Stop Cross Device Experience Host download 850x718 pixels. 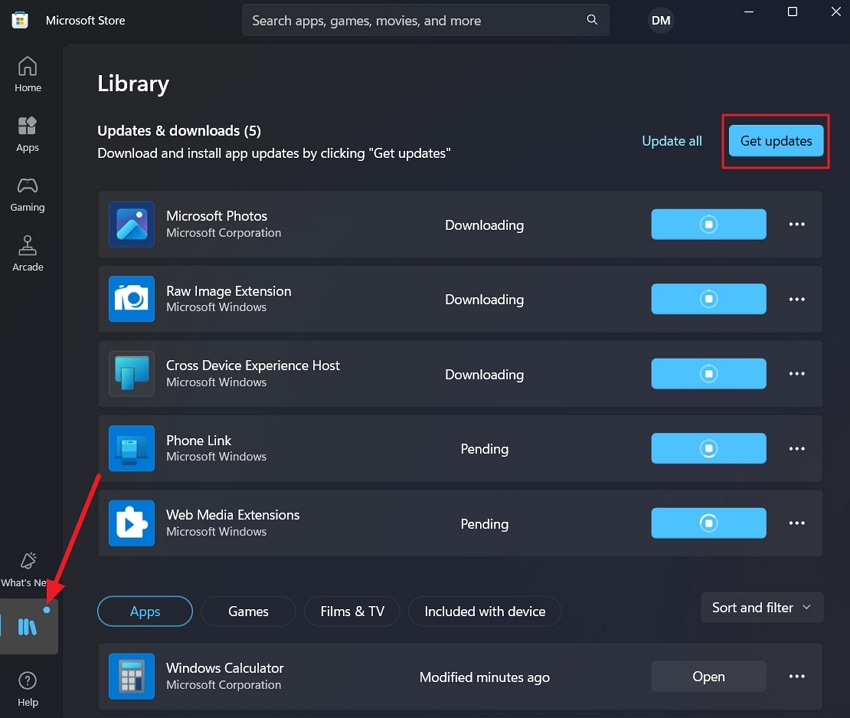click(709, 374)
